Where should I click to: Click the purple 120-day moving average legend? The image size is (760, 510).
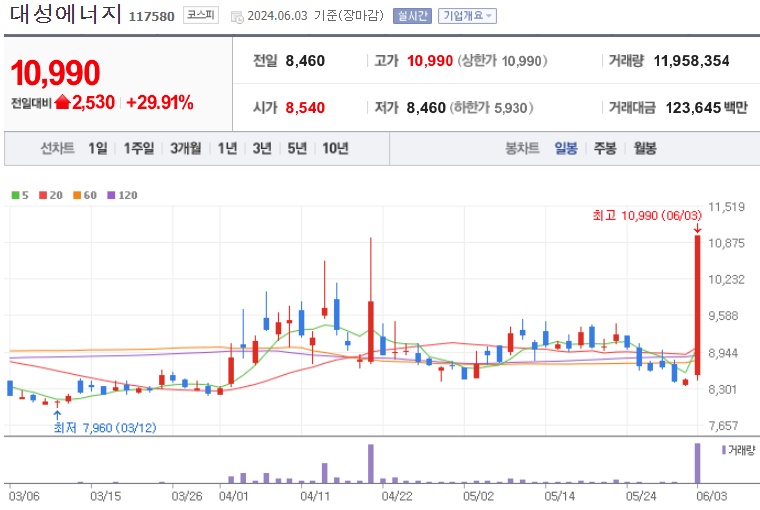coord(123,195)
